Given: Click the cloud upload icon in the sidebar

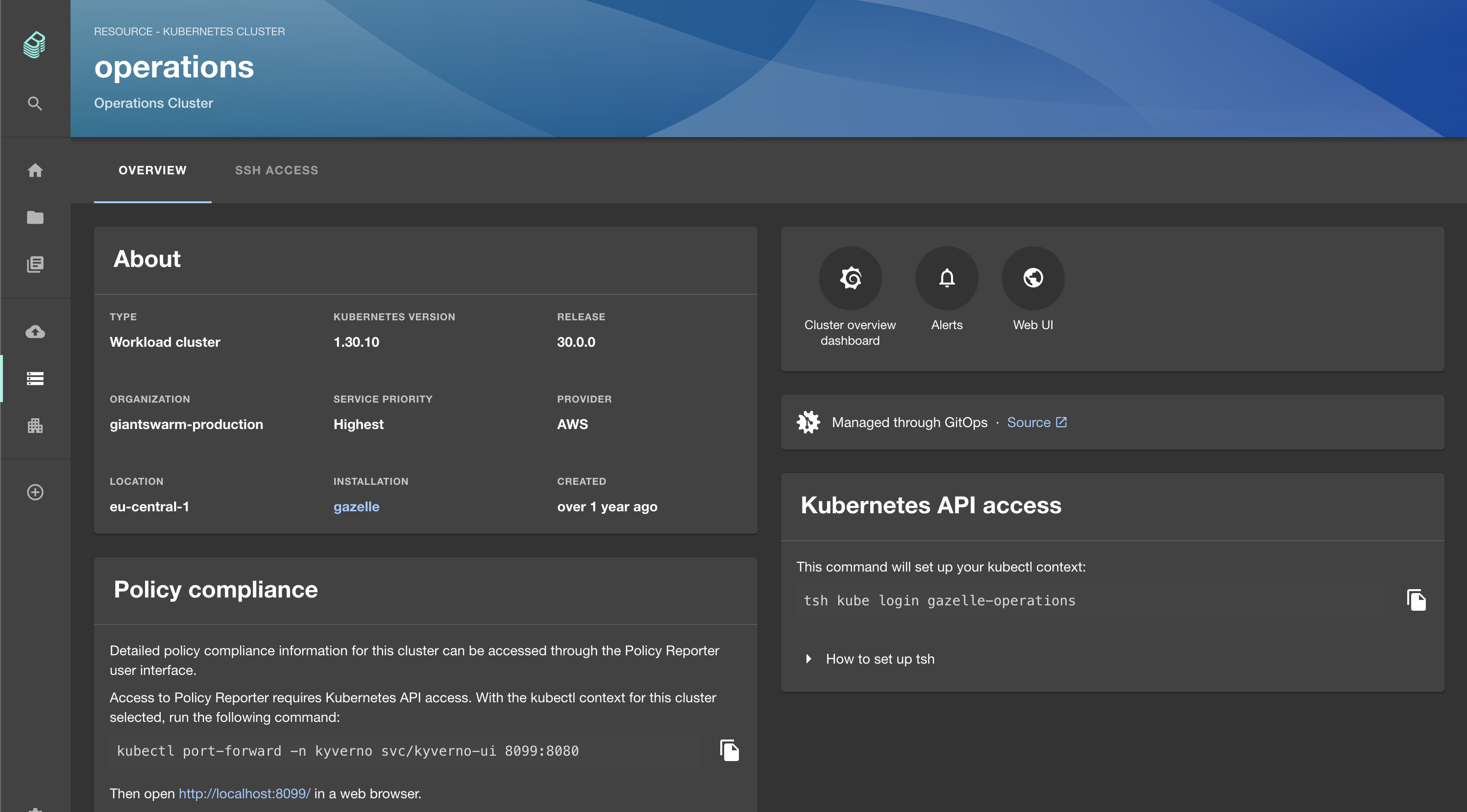Looking at the screenshot, I should click(x=35, y=331).
